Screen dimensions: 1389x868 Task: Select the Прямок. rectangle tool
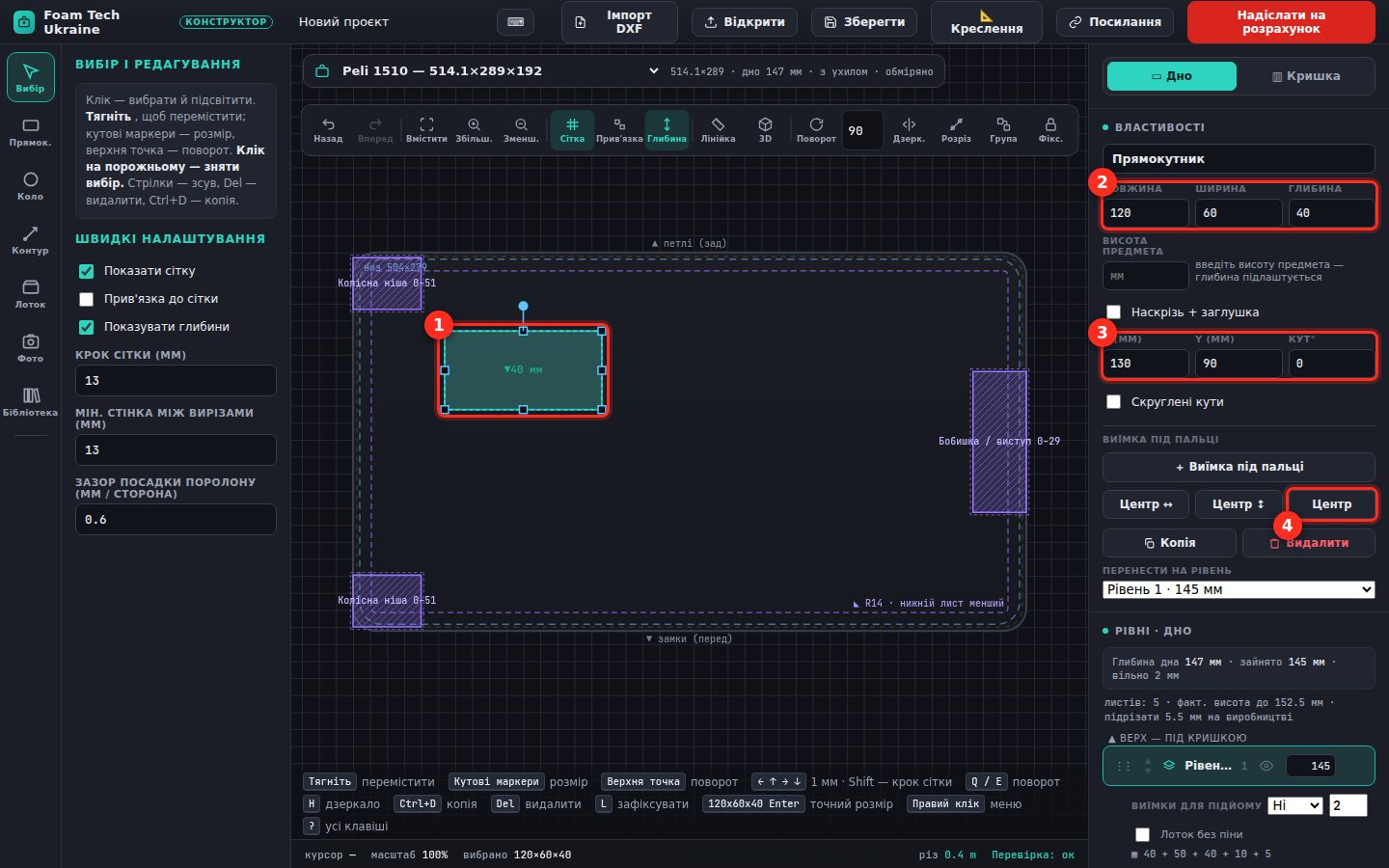30,132
